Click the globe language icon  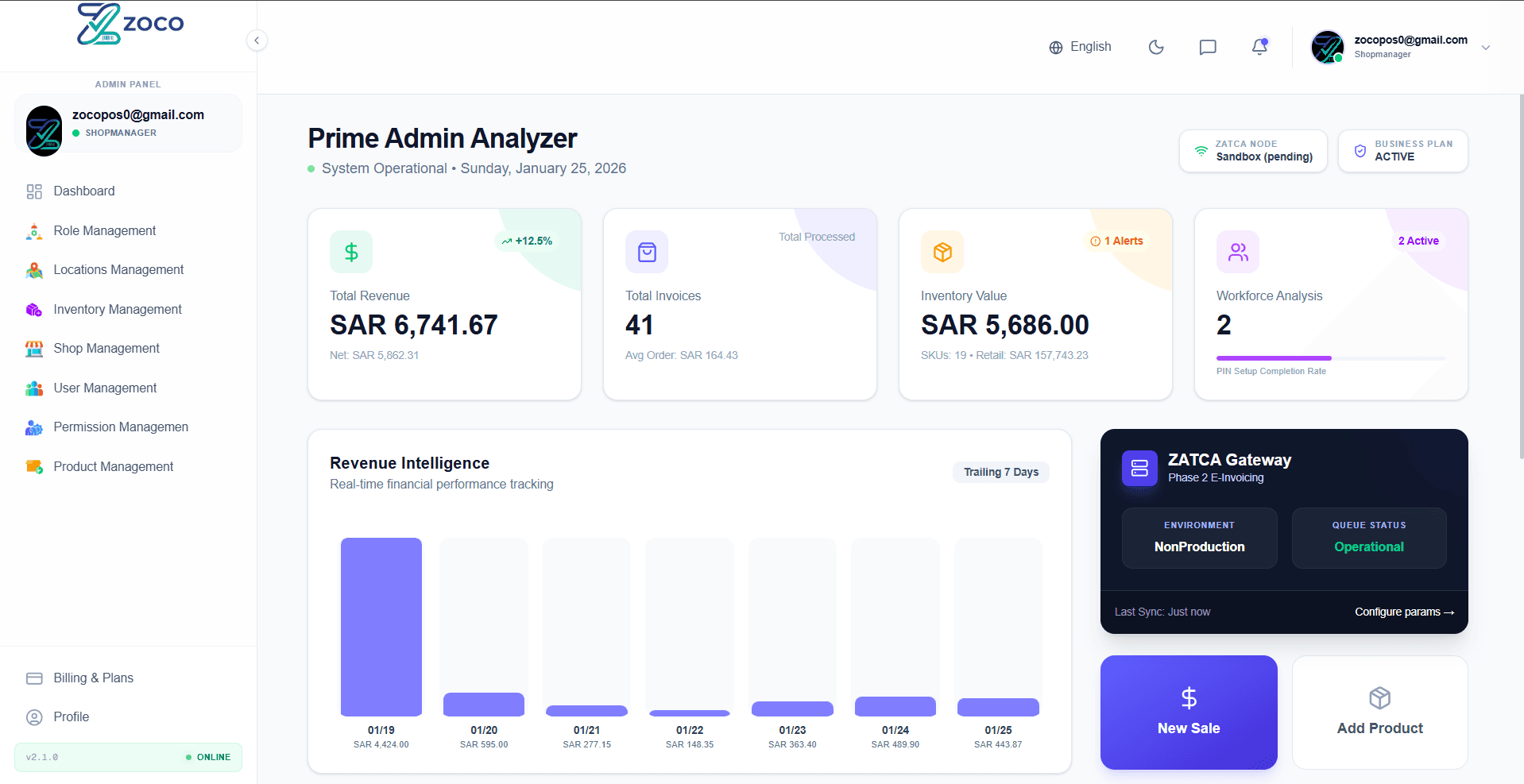[x=1056, y=48]
